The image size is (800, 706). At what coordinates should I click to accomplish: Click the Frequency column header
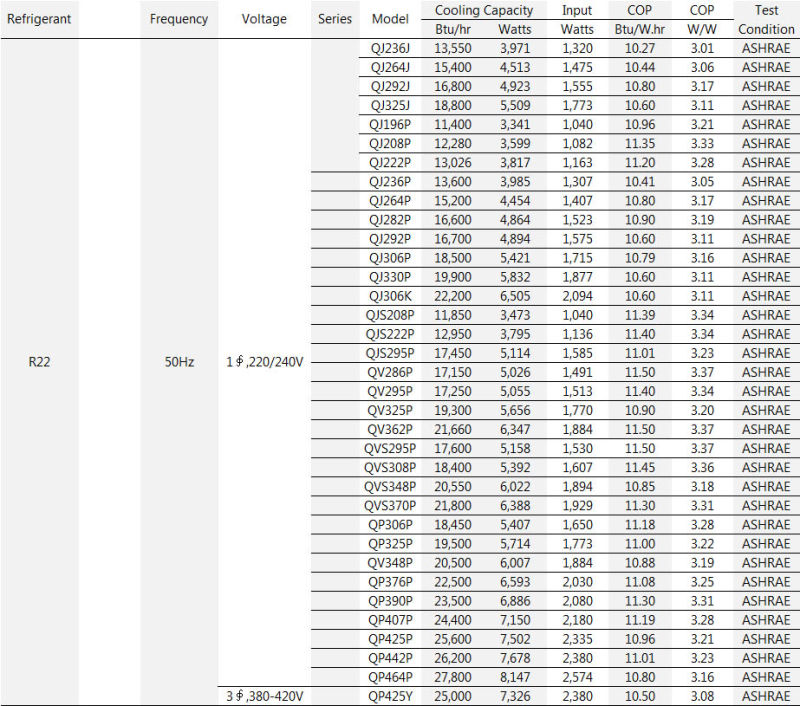179,19
